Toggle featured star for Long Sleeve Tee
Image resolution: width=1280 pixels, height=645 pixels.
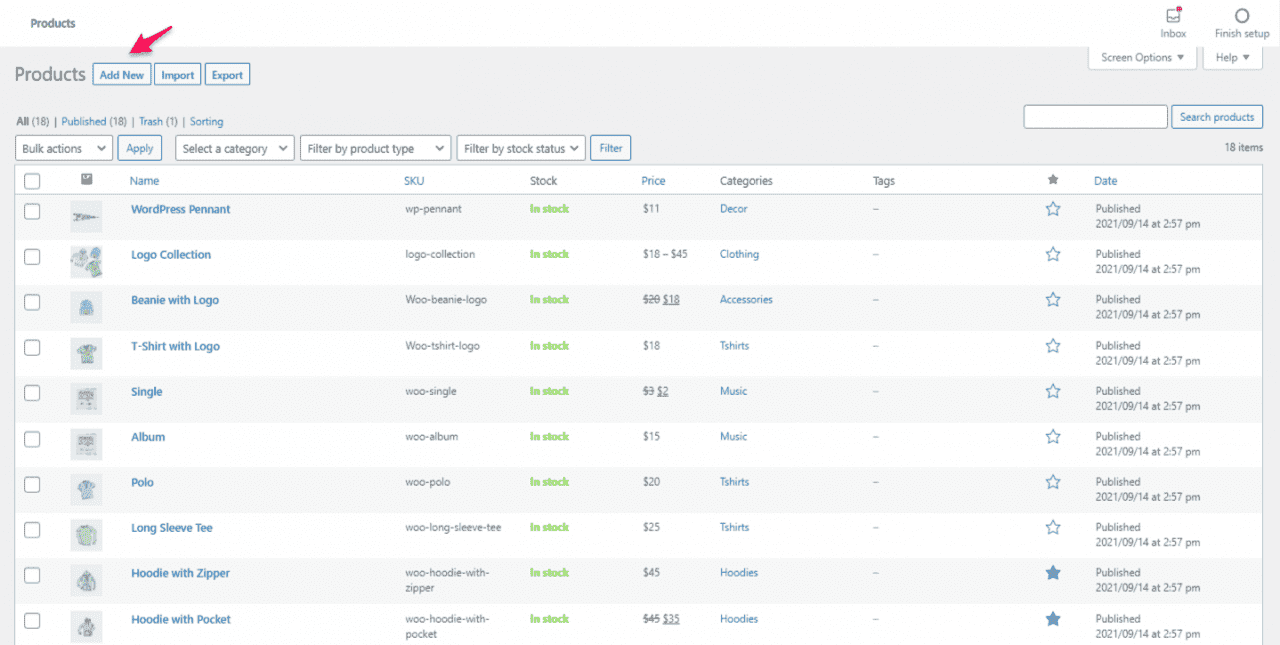click(x=1053, y=527)
